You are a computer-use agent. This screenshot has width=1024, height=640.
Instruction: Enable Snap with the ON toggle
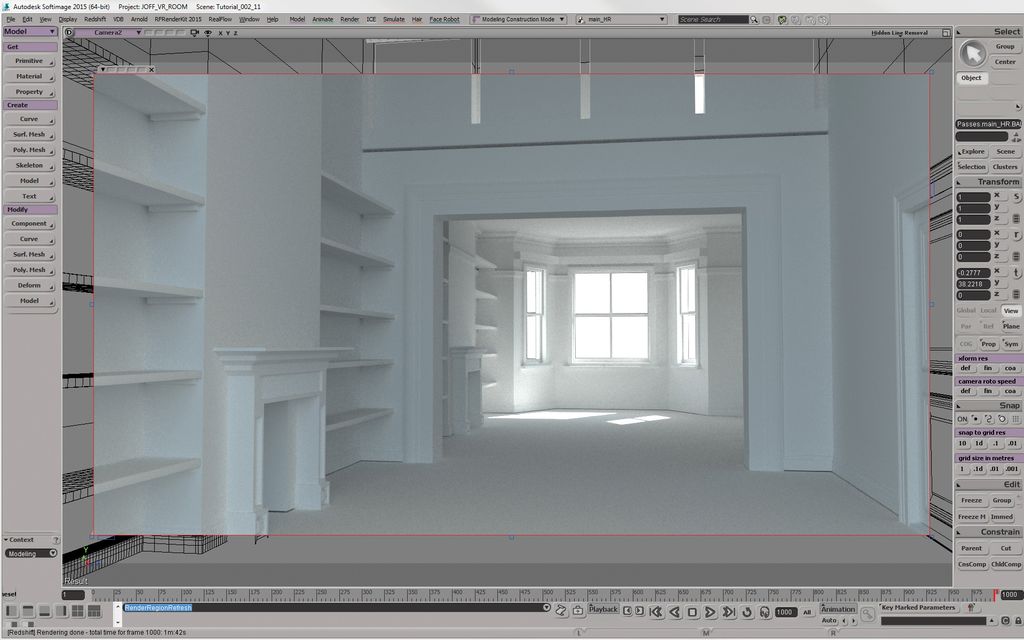[961, 418]
